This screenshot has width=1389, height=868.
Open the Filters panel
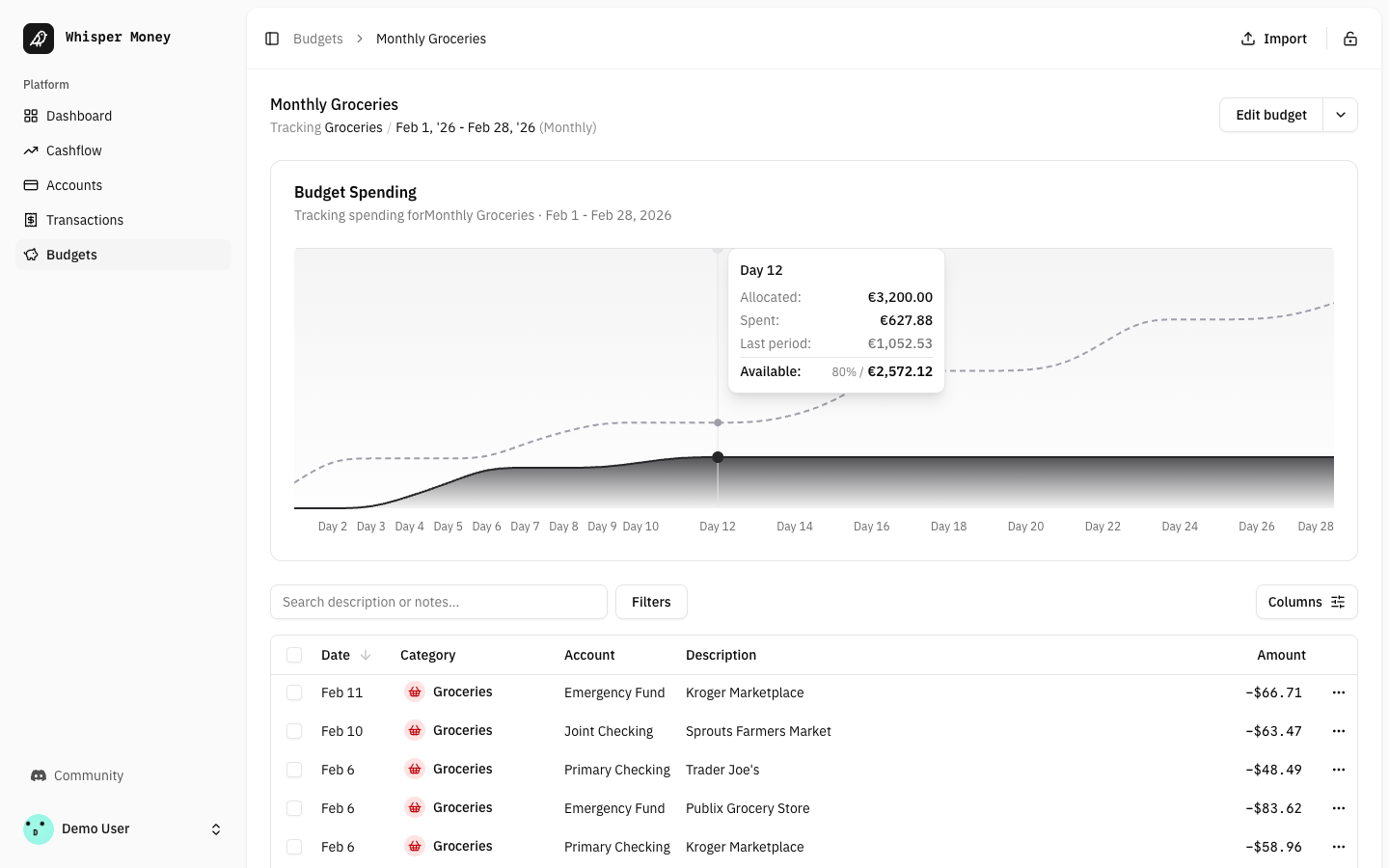click(651, 602)
